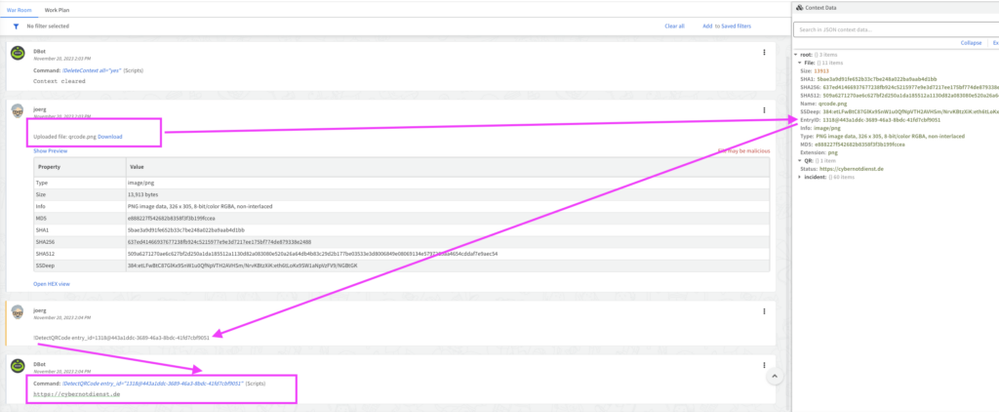999x412 pixels.
Task: Open the https://cybernotdienst.de result link
Action: click(76, 394)
